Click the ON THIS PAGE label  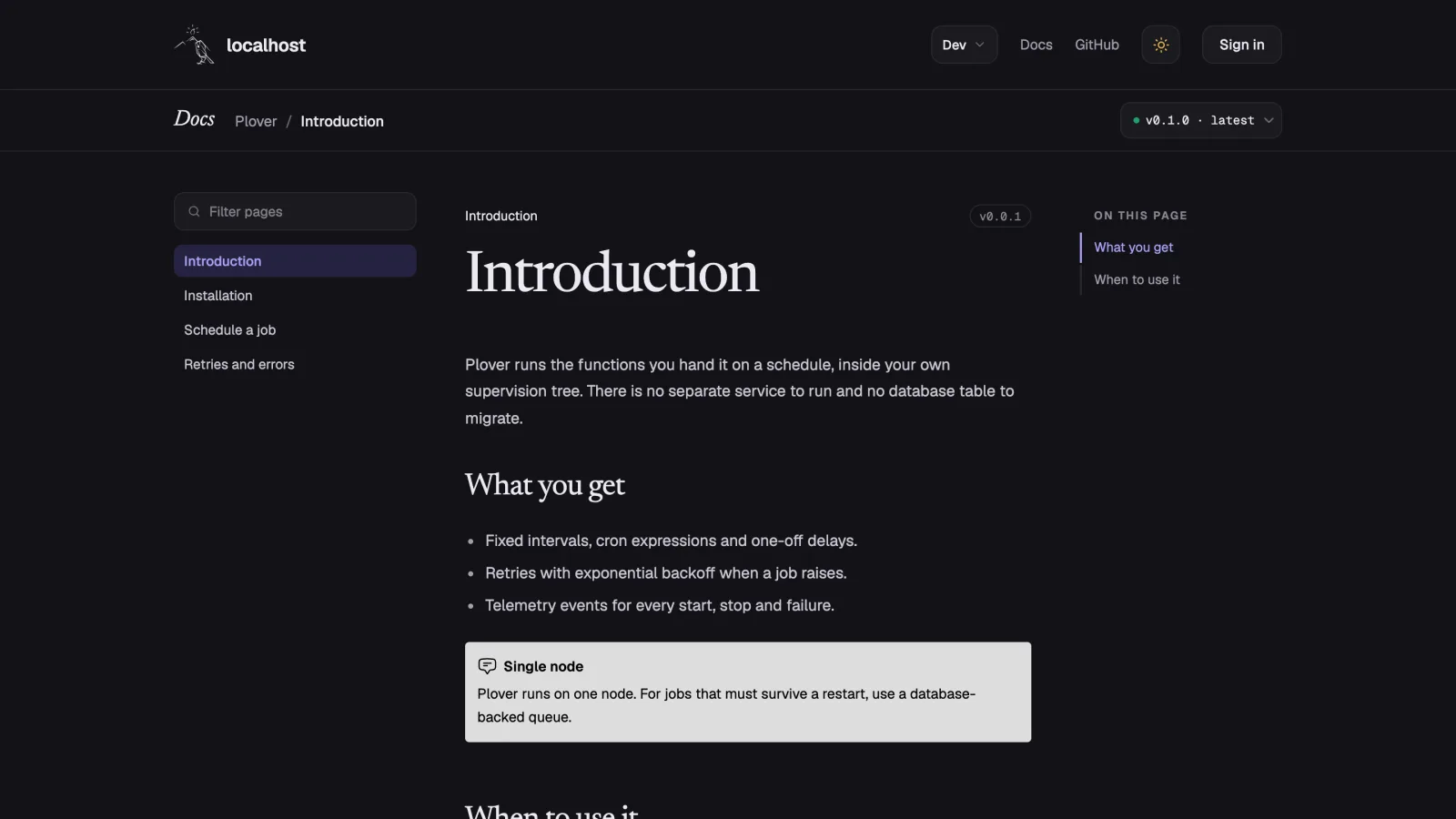coord(1140,216)
